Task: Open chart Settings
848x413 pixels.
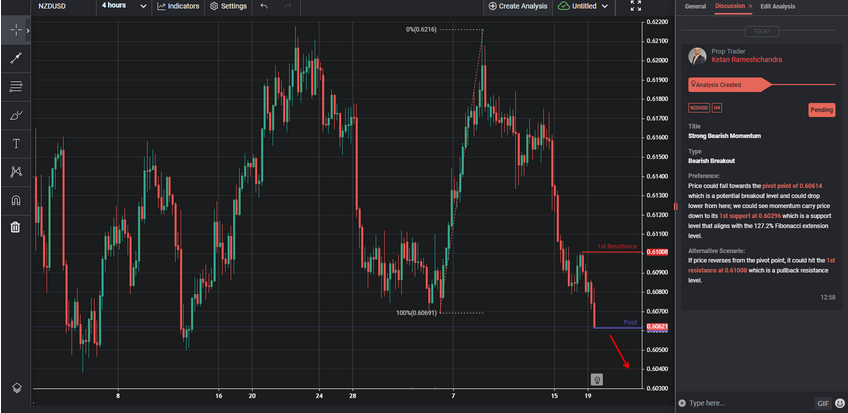Action: (228, 6)
